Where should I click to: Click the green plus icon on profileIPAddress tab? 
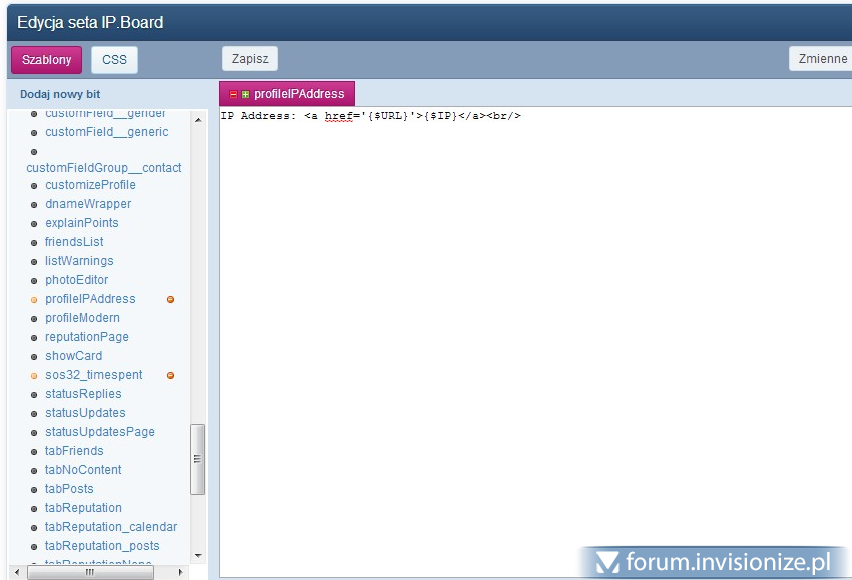245,94
